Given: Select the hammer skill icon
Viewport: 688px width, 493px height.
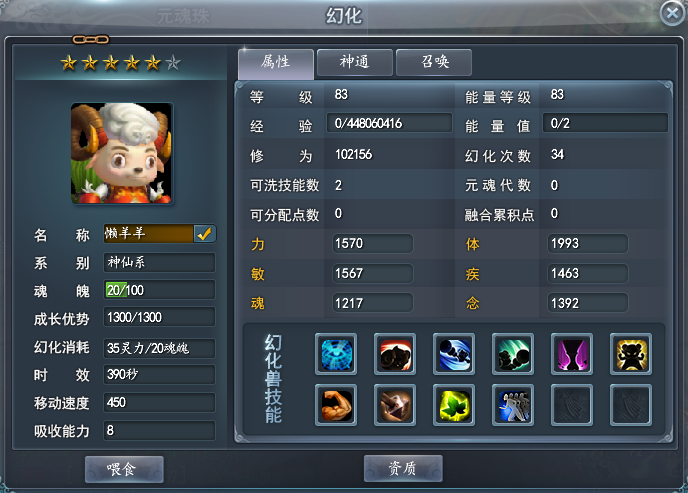Looking at the screenshot, I should (x=395, y=405).
